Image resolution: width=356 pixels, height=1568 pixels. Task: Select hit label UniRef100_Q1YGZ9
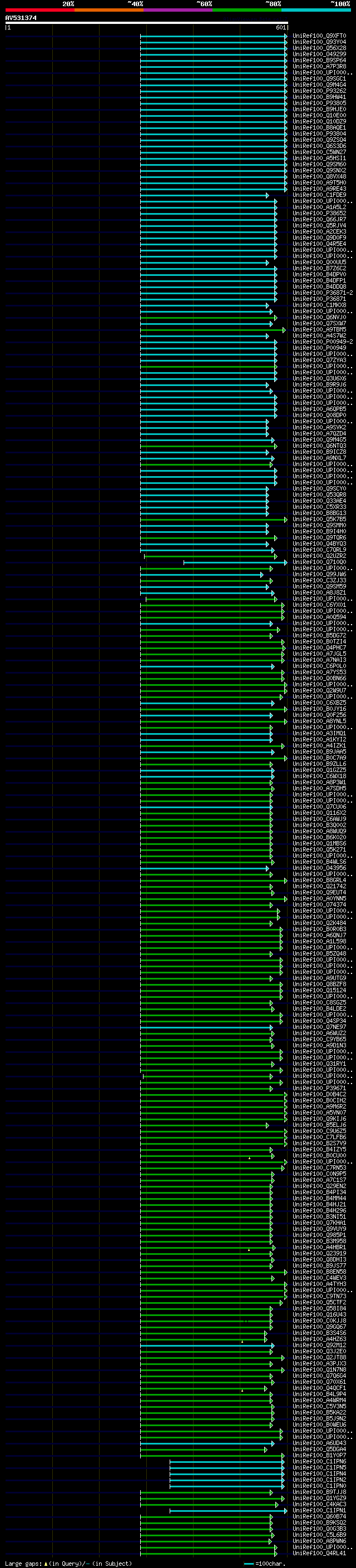pos(319,1498)
